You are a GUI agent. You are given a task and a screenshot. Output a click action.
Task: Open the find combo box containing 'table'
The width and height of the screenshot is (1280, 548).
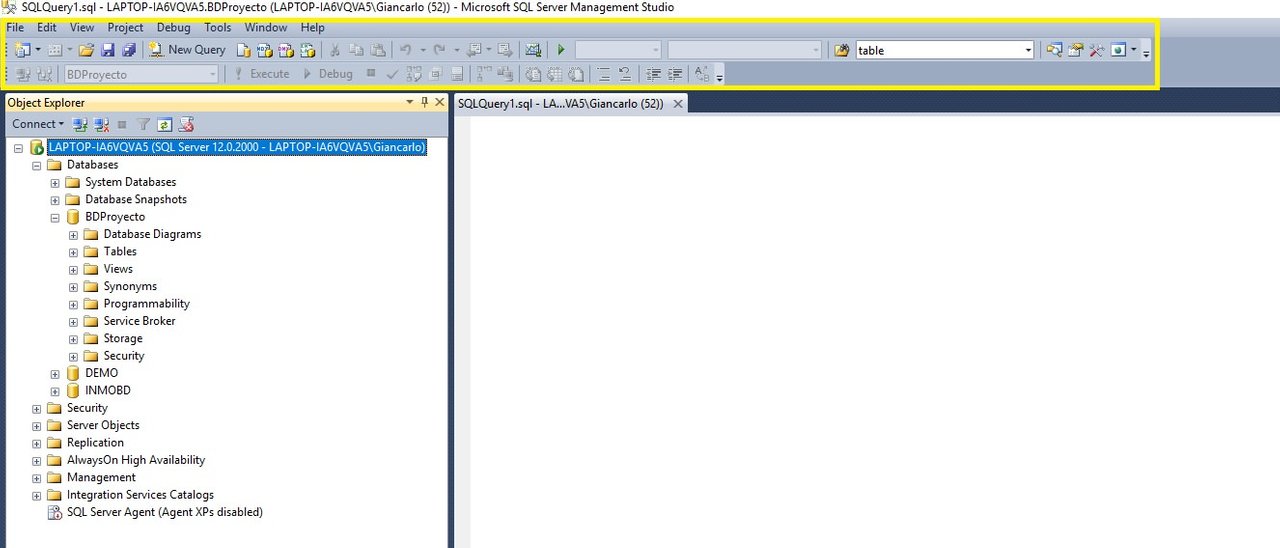click(x=1028, y=50)
